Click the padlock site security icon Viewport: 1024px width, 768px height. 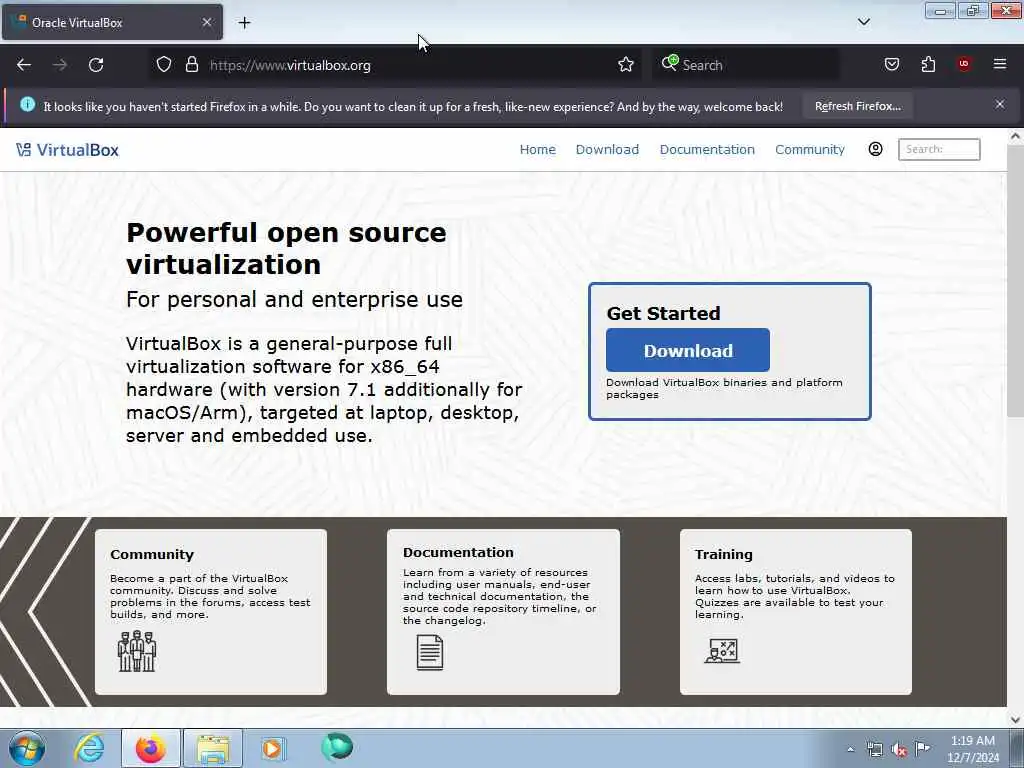pos(191,64)
